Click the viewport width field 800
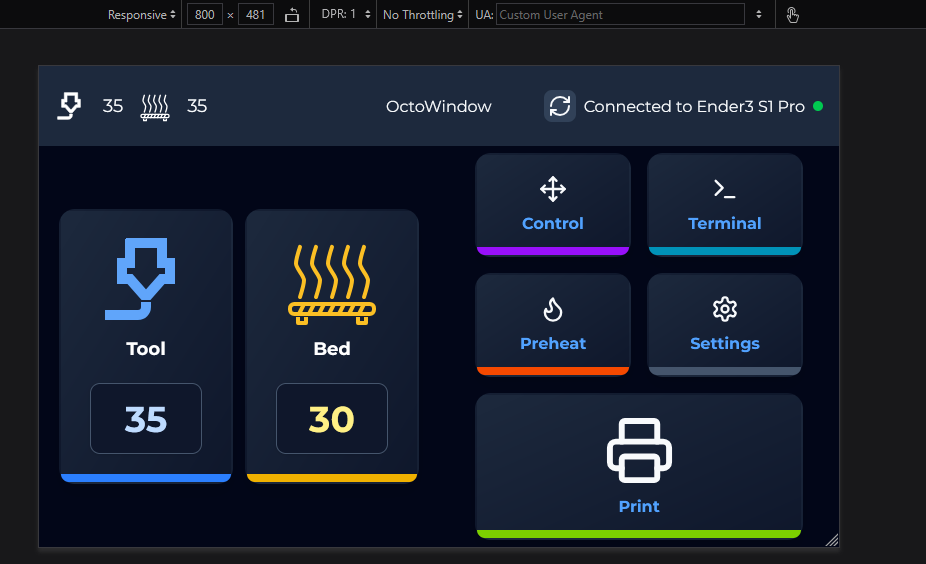This screenshot has width=926, height=564. [x=205, y=15]
